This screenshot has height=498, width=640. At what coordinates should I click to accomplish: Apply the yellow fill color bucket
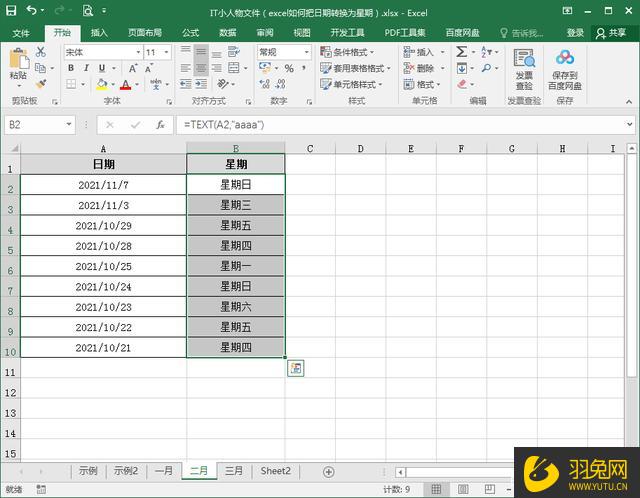pos(102,84)
